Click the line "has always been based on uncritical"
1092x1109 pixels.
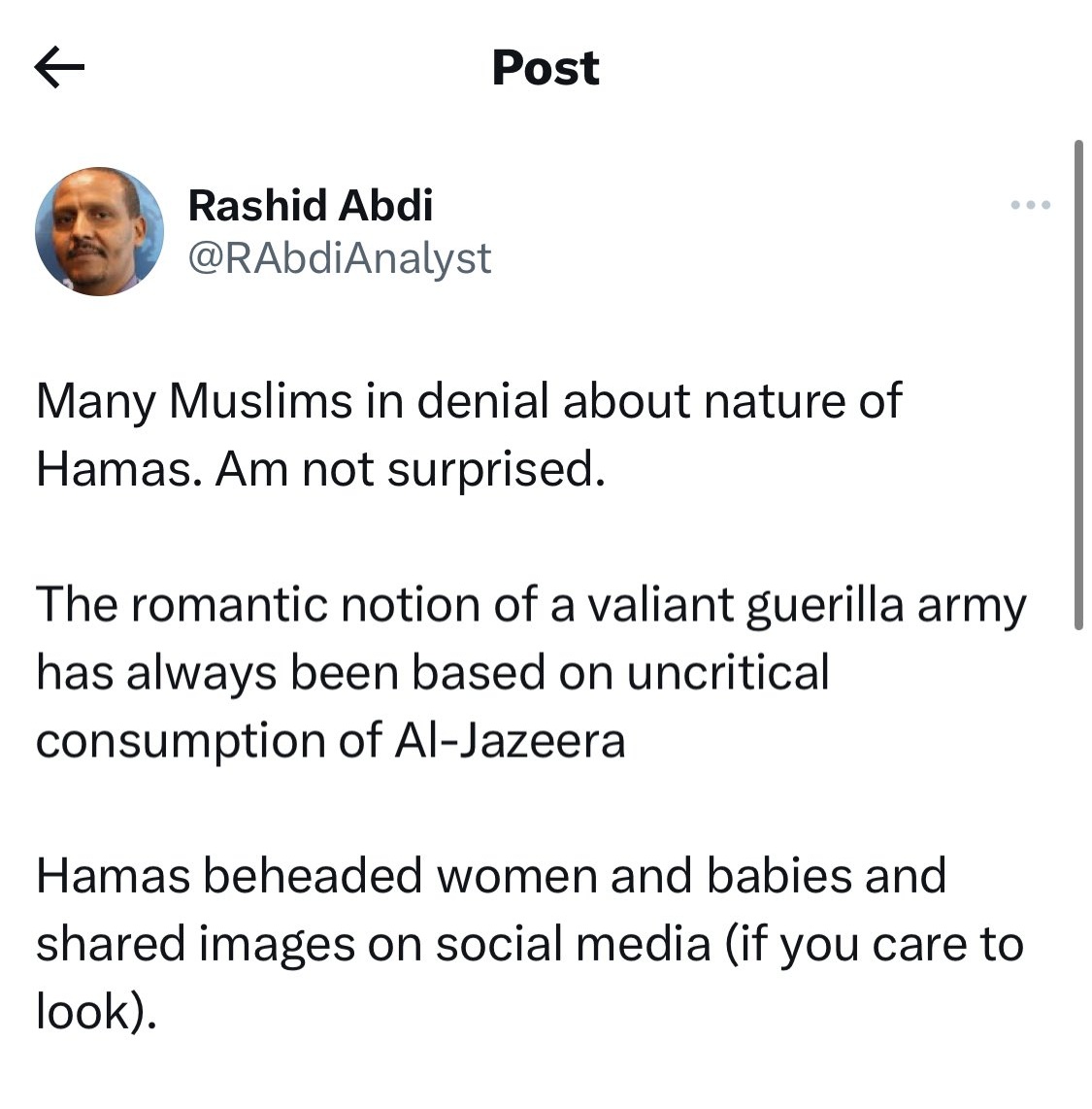(x=433, y=673)
